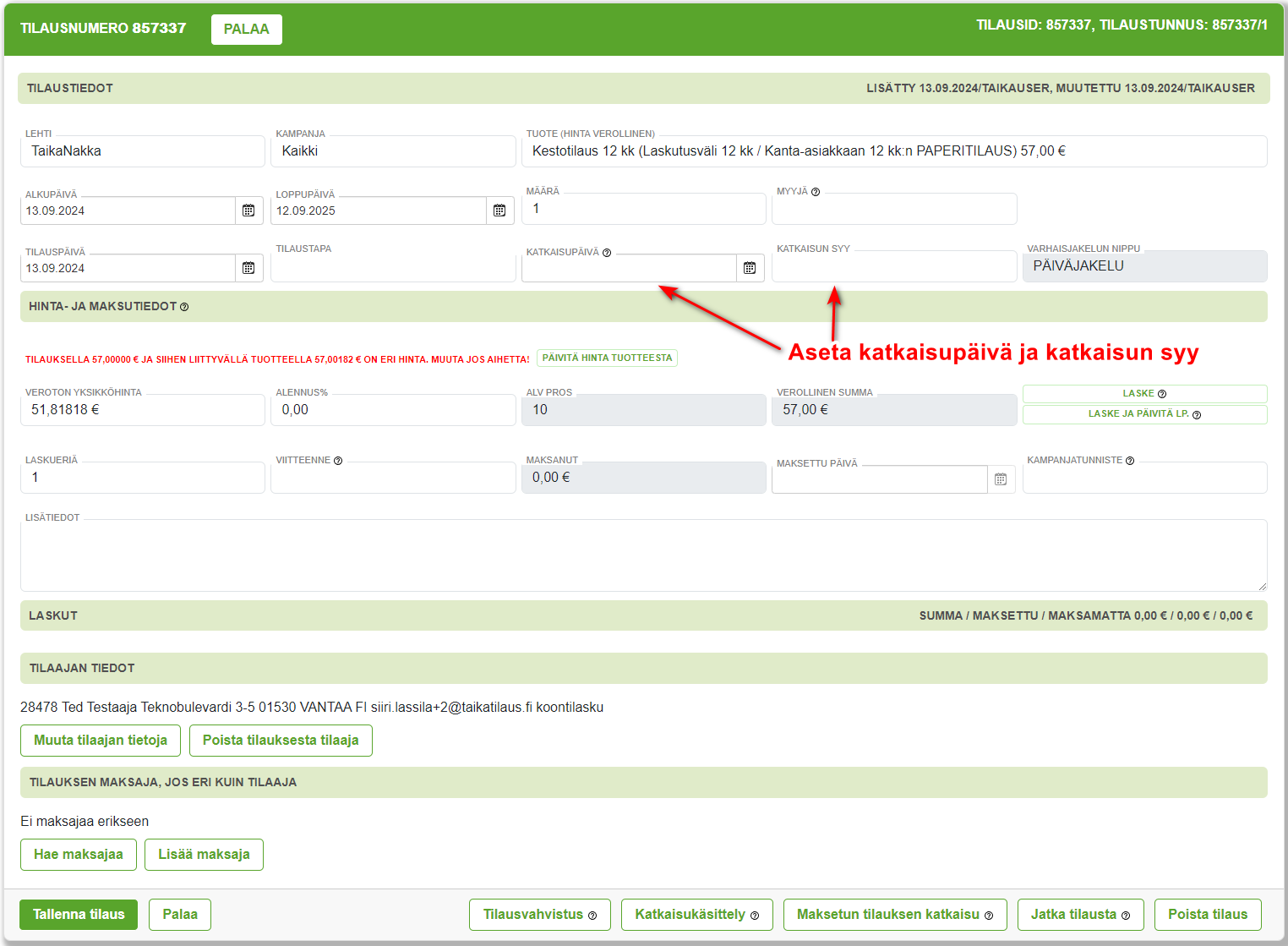Save order with Tallenna tilaus
The height and width of the screenshot is (946, 1288).
coord(79,915)
